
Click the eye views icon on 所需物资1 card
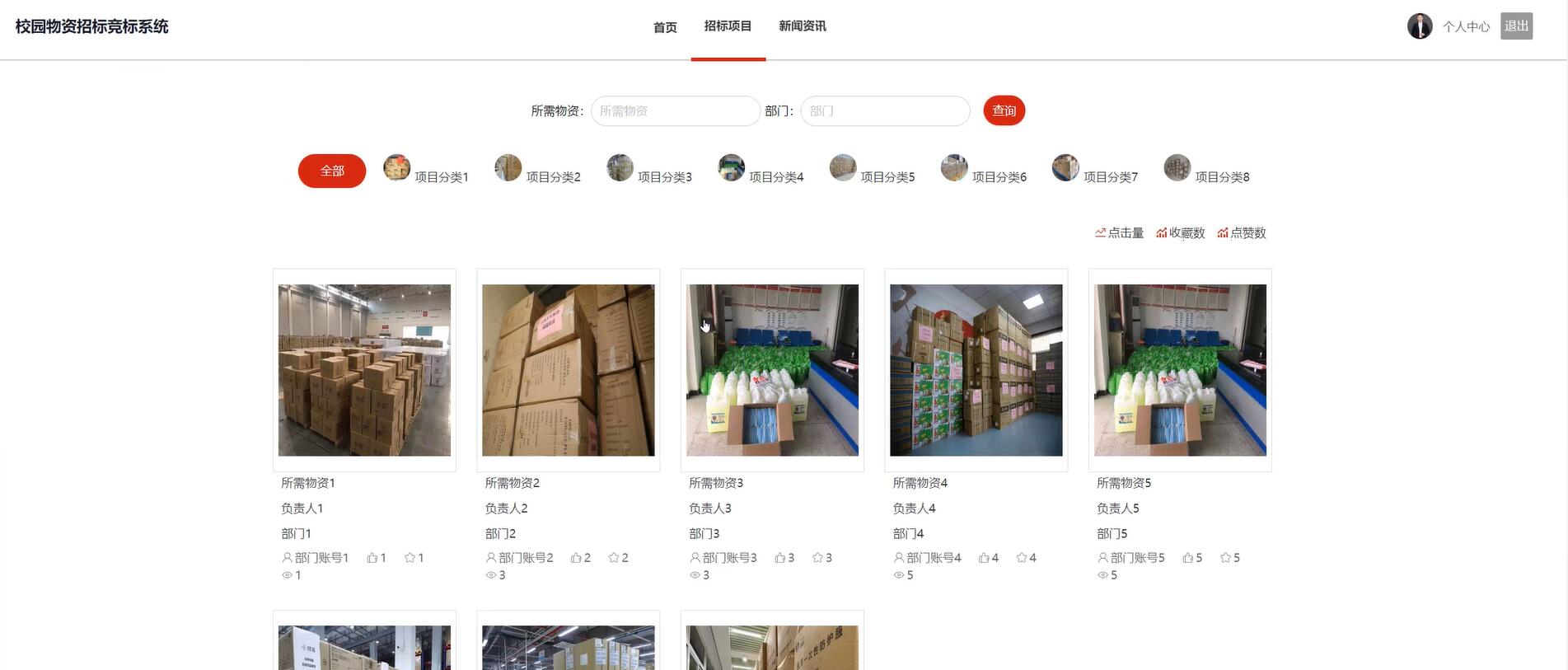(287, 575)
